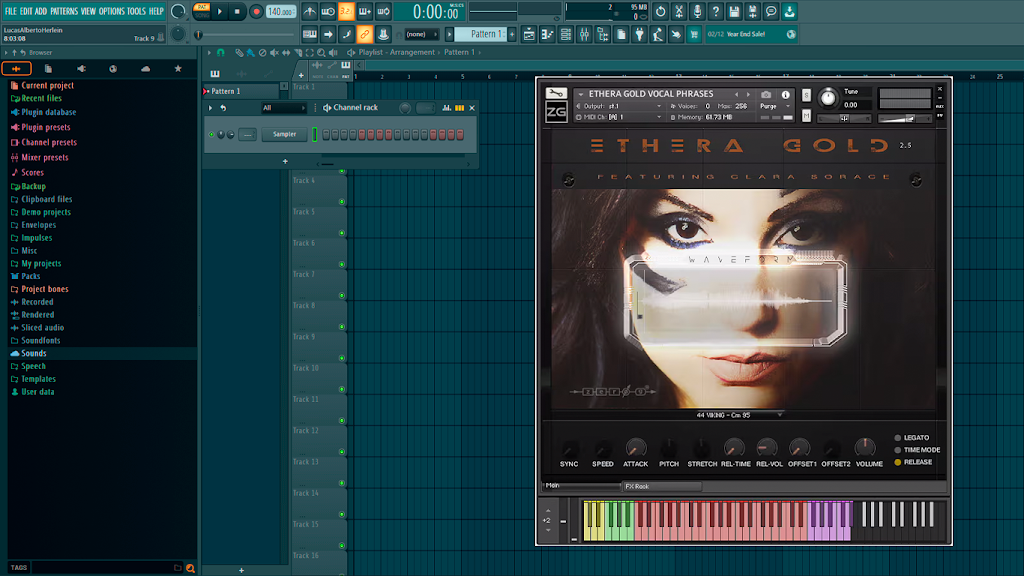This screenshot has height=576, width=1024.
Task: Click the record button
Action: click(256, 12)
